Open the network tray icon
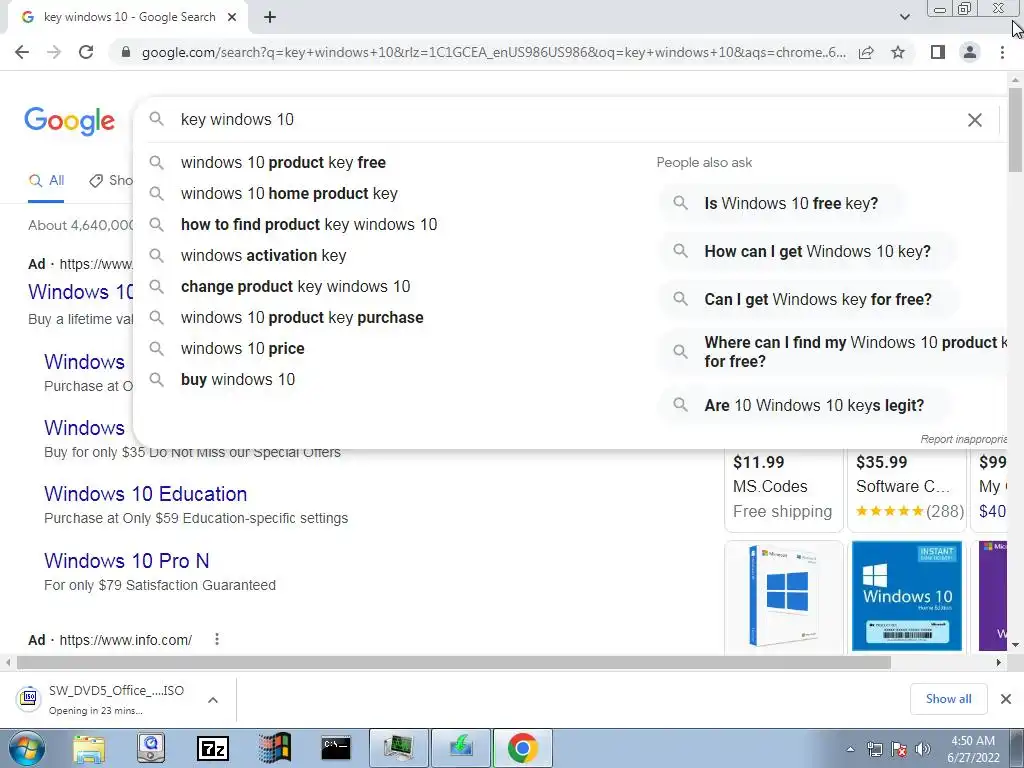Viewport: 1024px width, 768px height. tap(874, 749)
